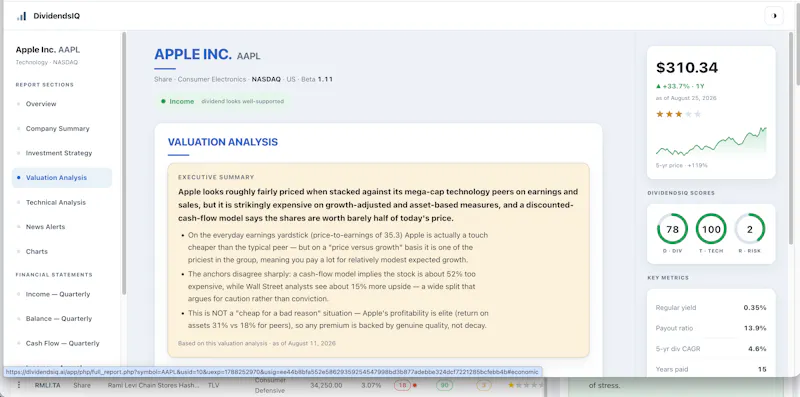
Task: Click the D-DIV score circle showing 78
Action: click(x=672, y=229)
